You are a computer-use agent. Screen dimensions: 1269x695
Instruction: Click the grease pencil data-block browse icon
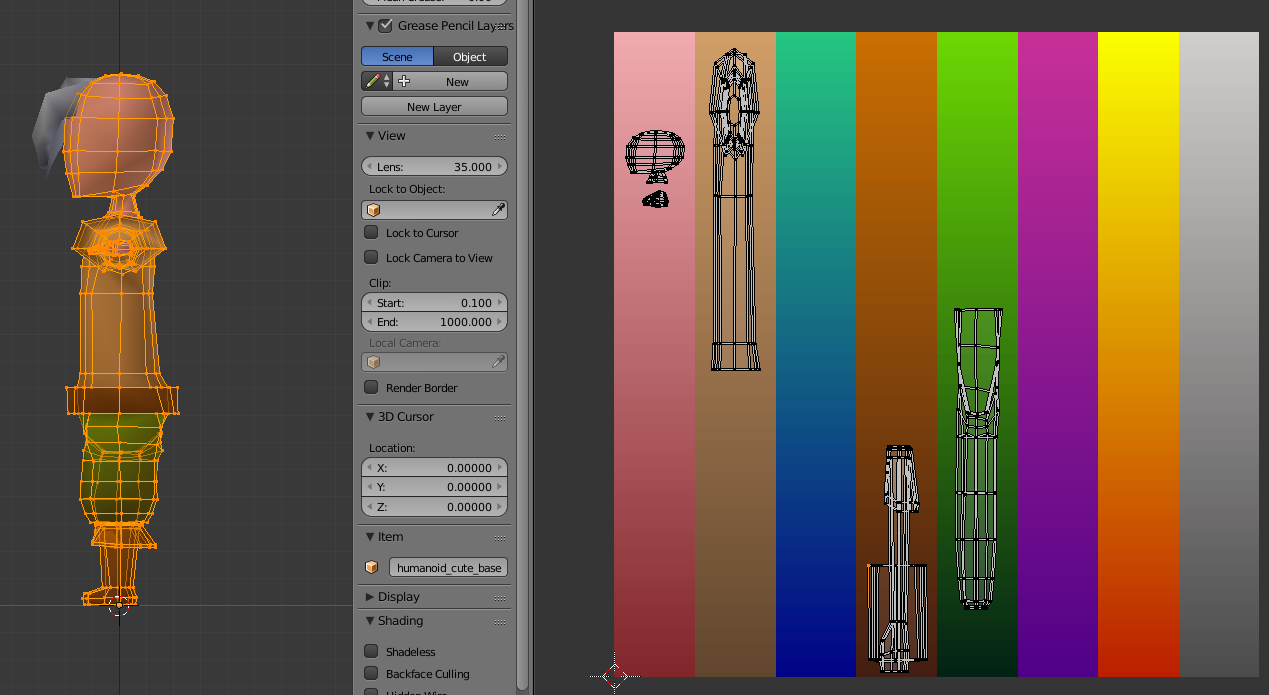(377, 82)
